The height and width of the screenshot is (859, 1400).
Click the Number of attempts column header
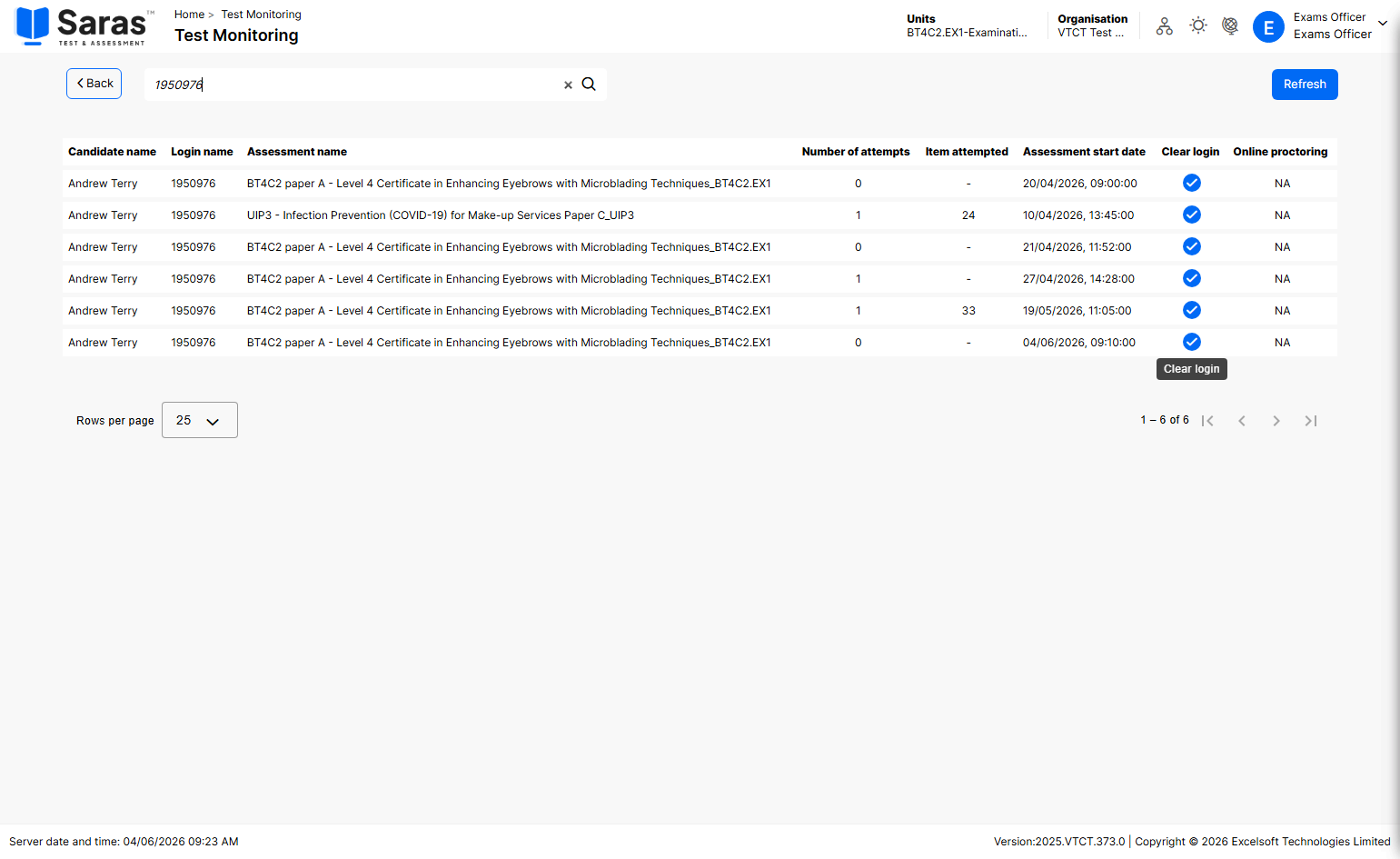click(x=856, y=152)
